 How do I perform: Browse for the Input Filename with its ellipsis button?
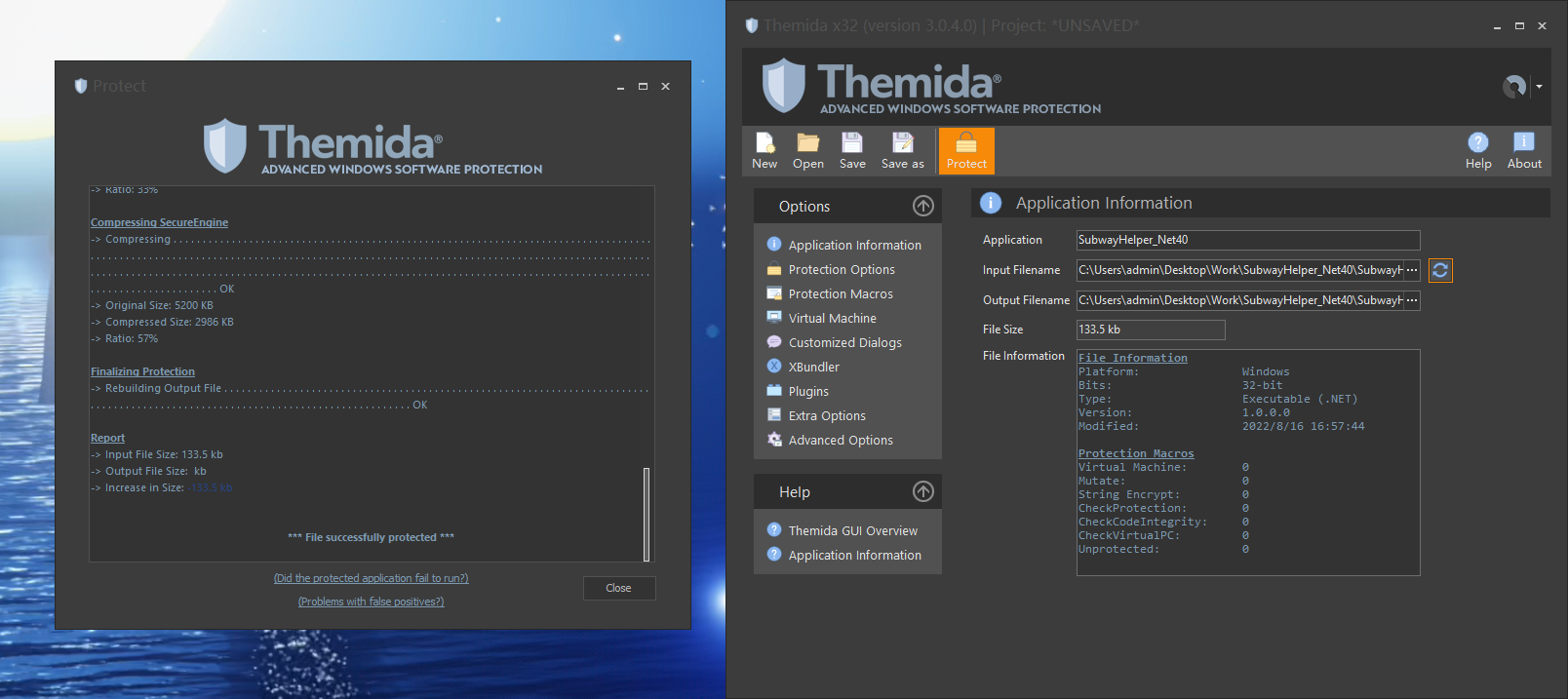pyautogui.click(x=1412, y=270)
